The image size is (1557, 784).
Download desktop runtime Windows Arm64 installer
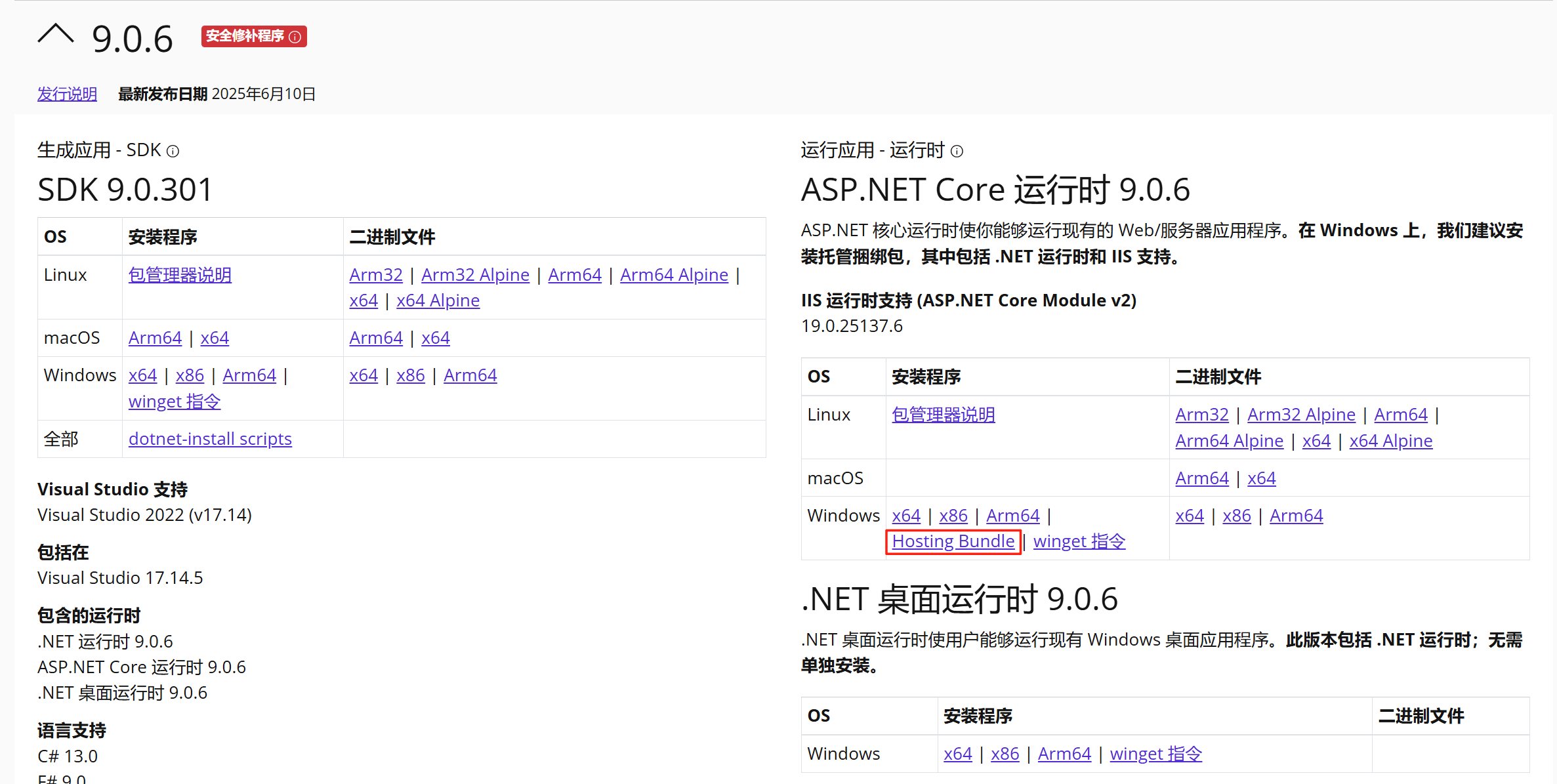[1064, 754]
